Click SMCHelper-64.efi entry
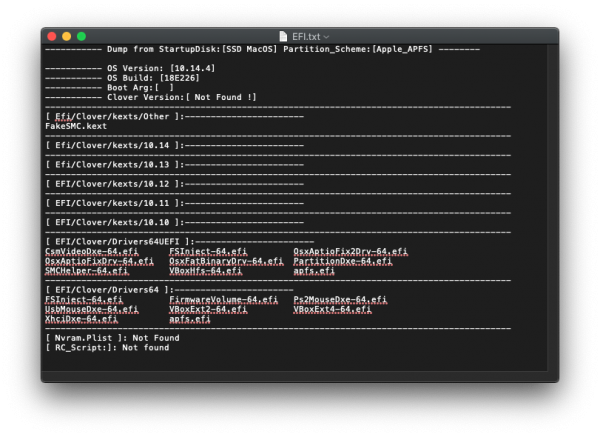This screenshot has height=437, width=600. pos(86,271)
